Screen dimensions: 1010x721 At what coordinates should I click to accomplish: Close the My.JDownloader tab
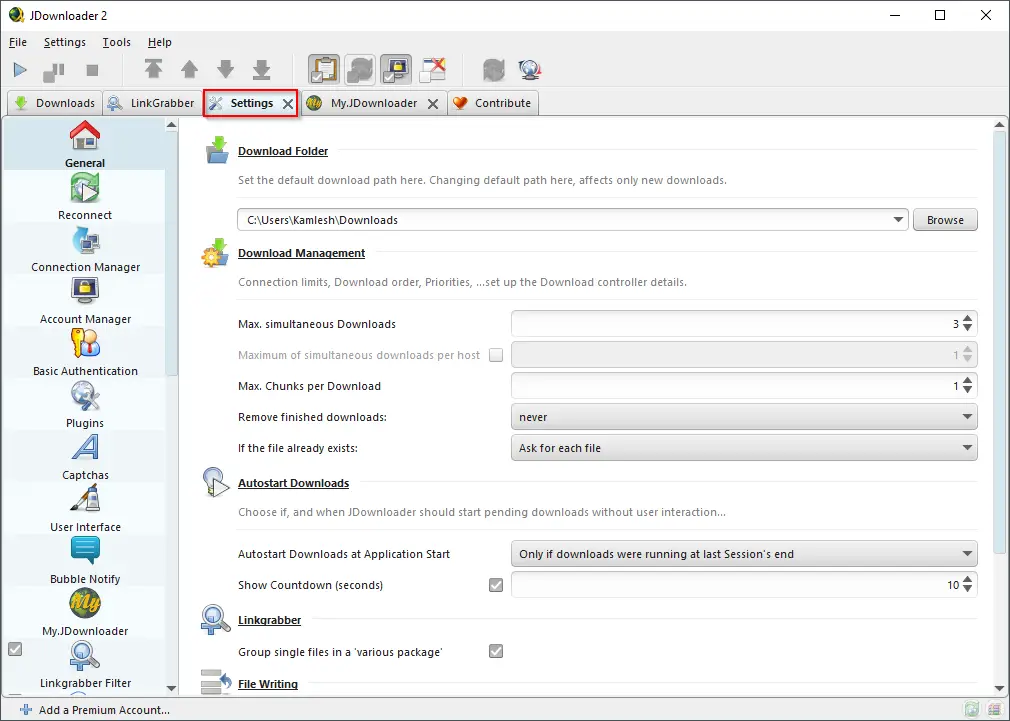433,104
